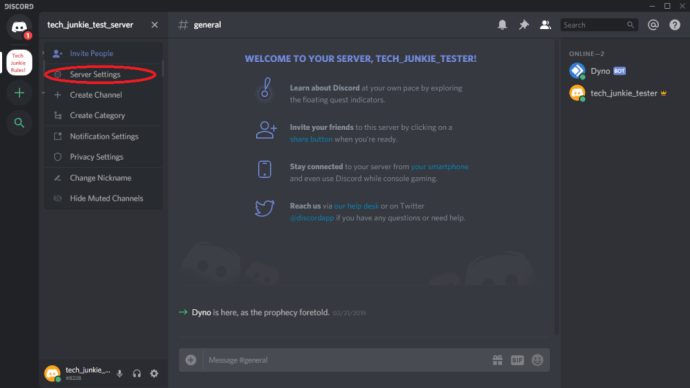This screenshot has height=388, width=690.
Task: Open the Nitro gift icon
Action: pos(497,360)
